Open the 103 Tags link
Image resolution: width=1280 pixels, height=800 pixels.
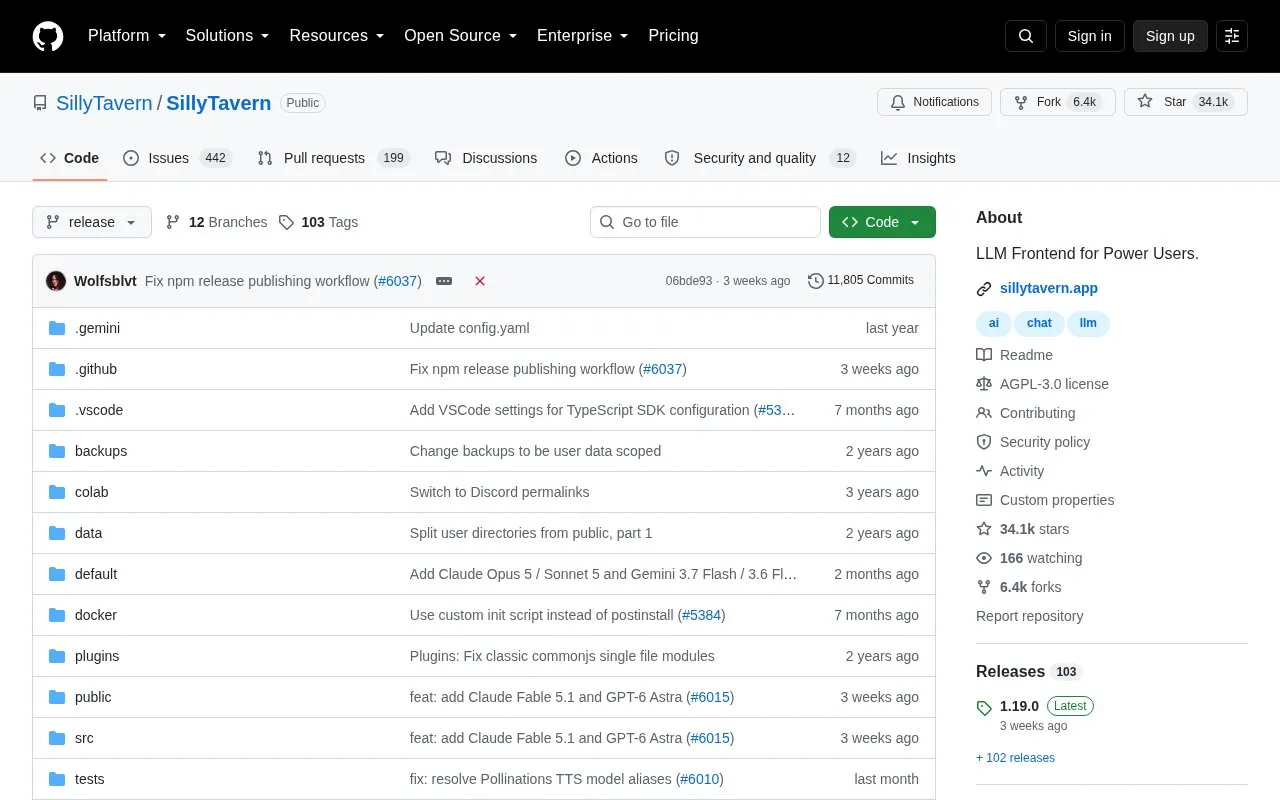click(318, 222)
